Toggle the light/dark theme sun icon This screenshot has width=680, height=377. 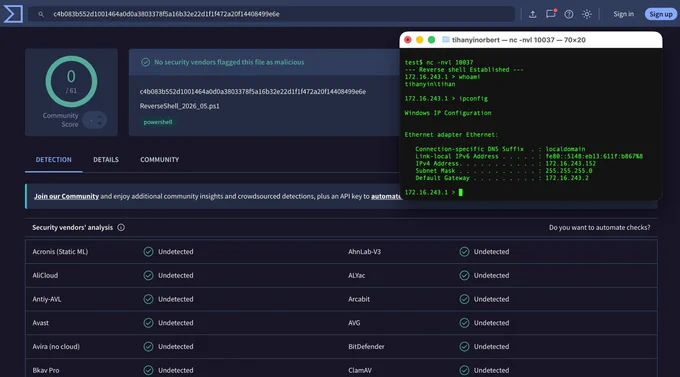[x=587, y=14]
